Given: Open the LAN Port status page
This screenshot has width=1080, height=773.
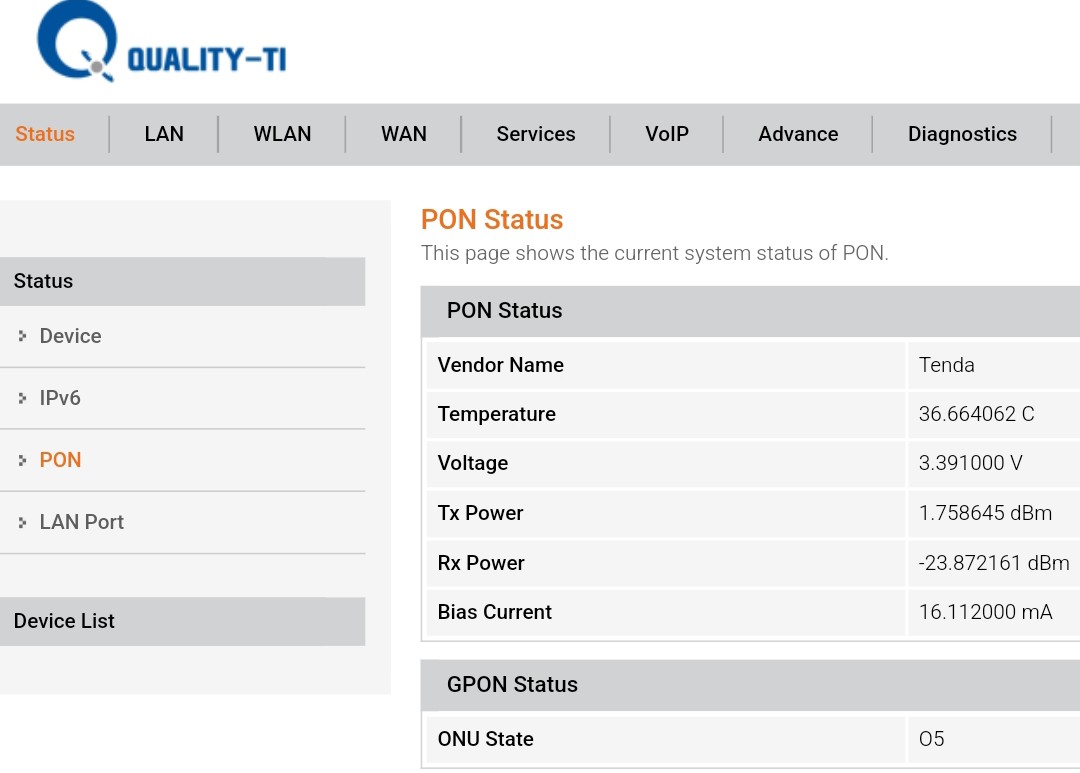Looking at the screenshot, I should [82, 522].
